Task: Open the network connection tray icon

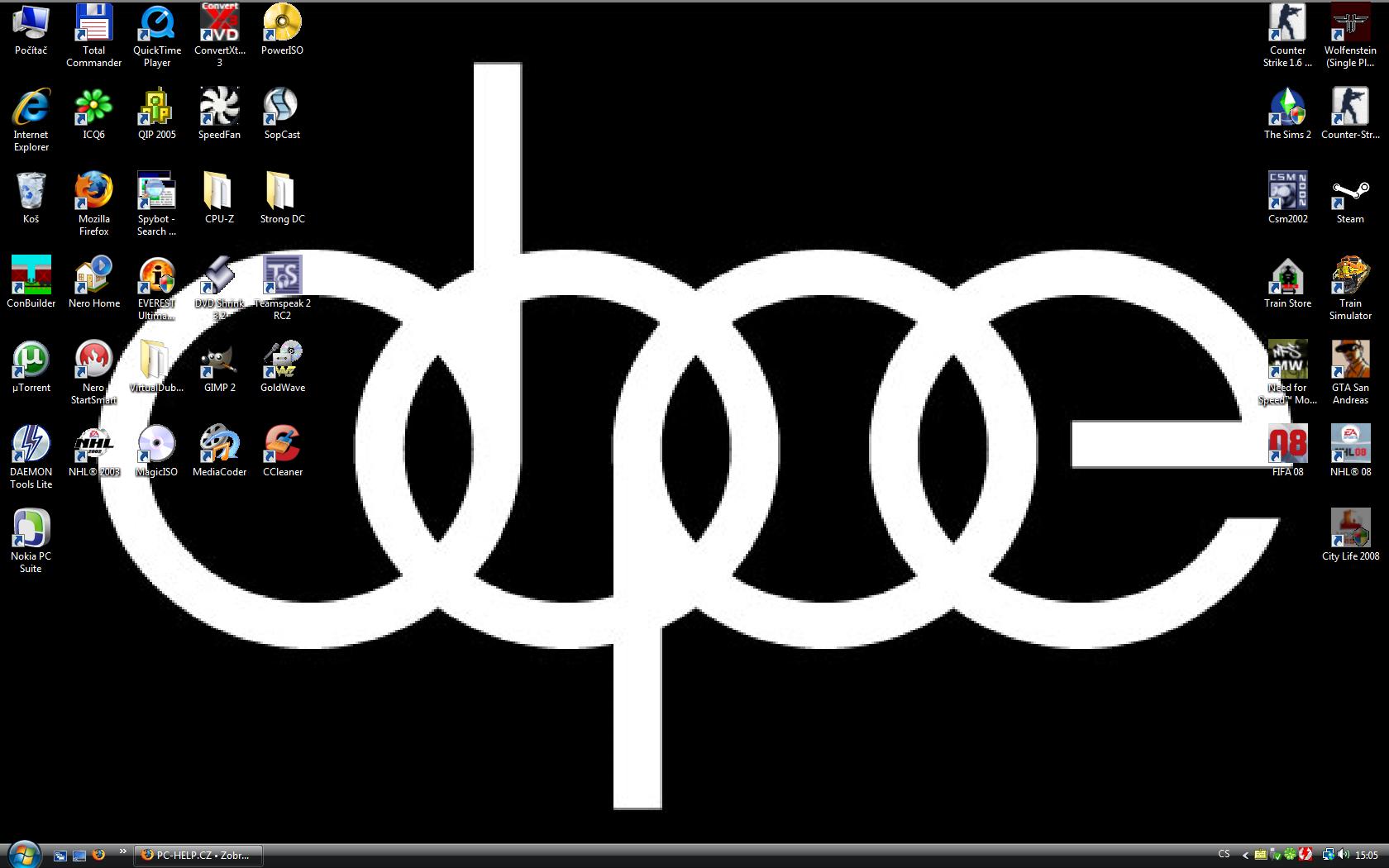Action: tap(1328, 856)
